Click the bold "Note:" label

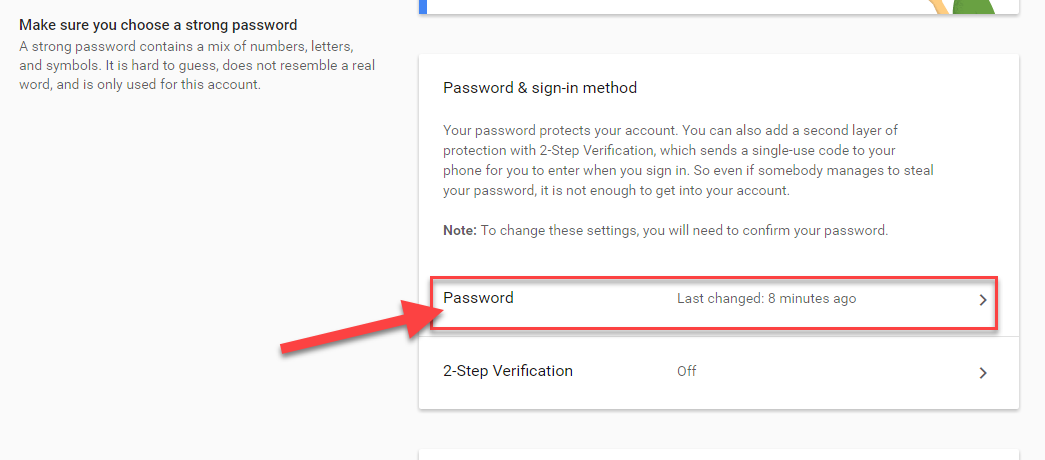[x=460, y=231]
